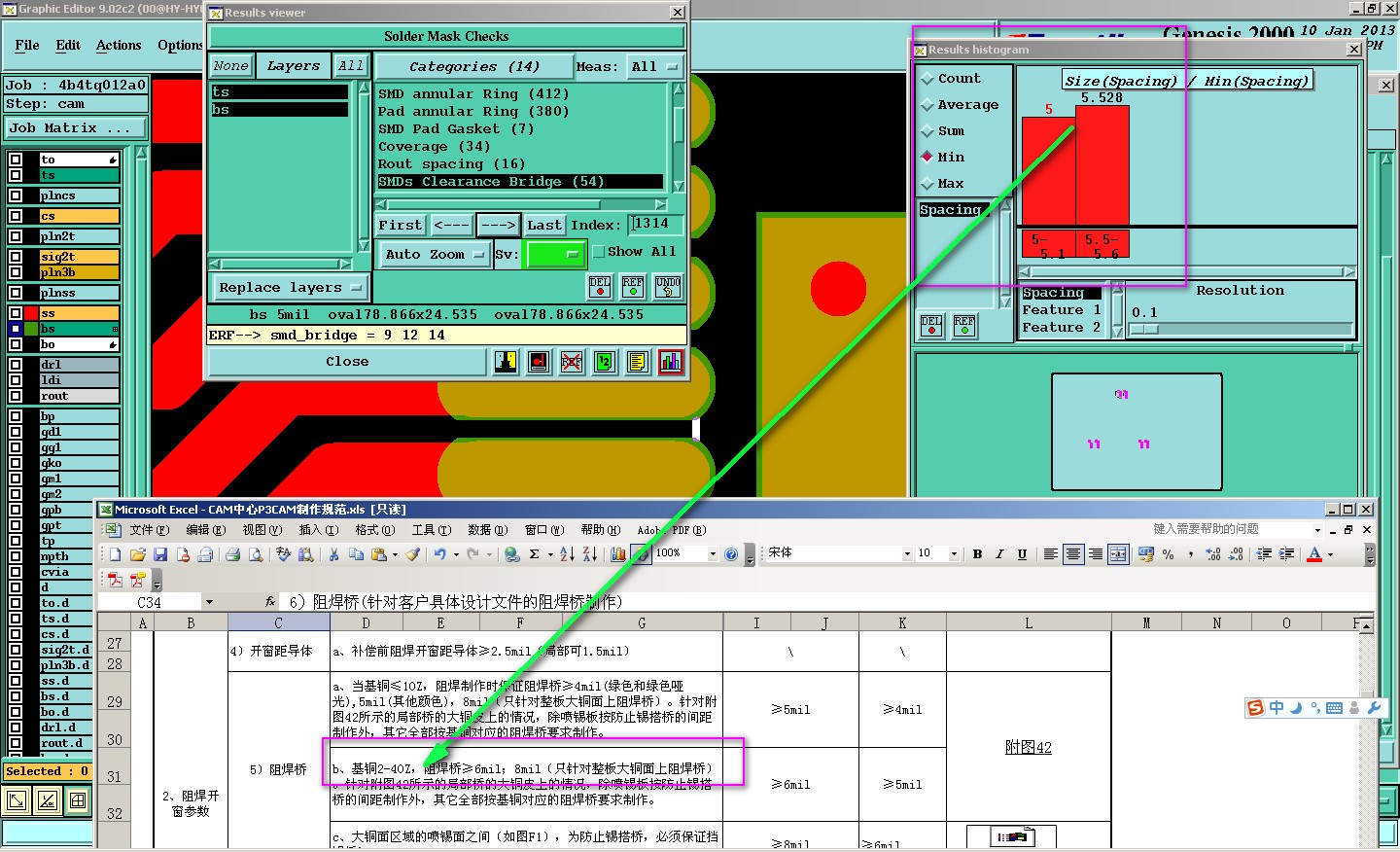Screen dimensions: 1400x852
Task: Click the None layers button
Action: pos(231,66)
